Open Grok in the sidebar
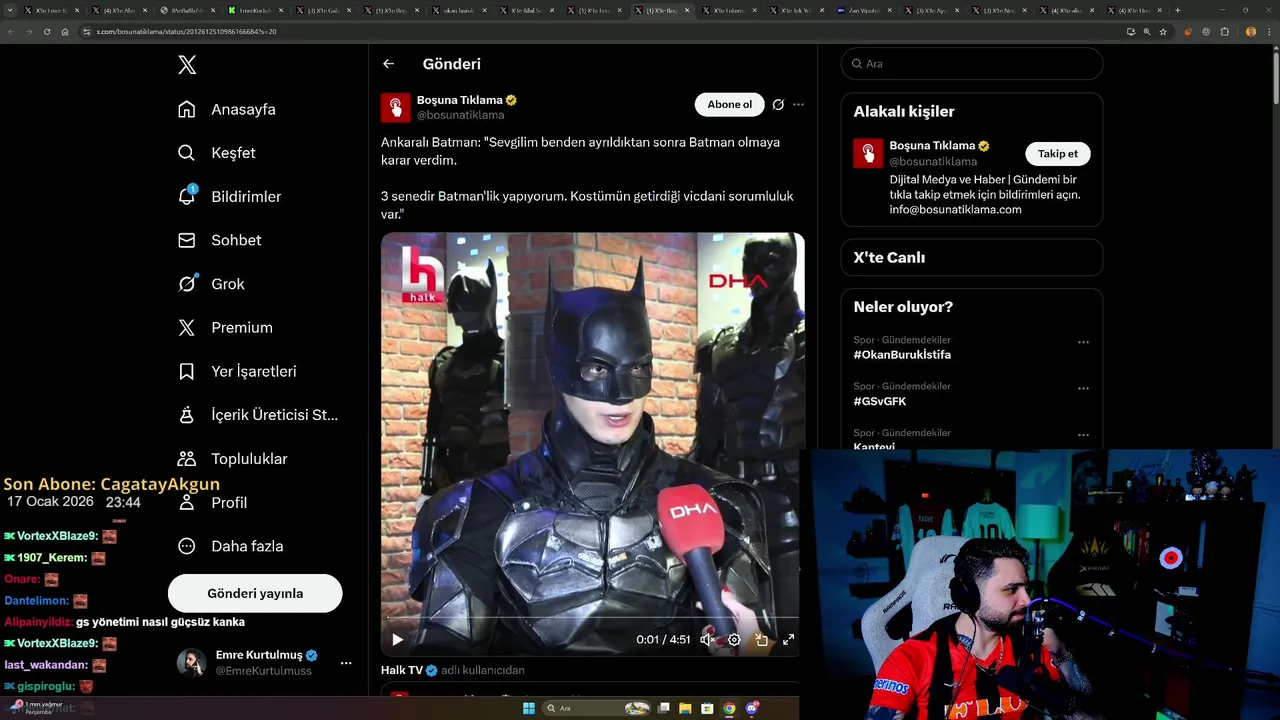 (x=212, y=284)
